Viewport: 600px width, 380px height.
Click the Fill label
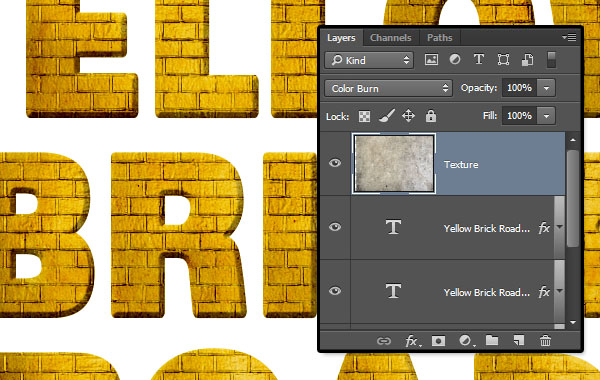(x=490, y=115)
